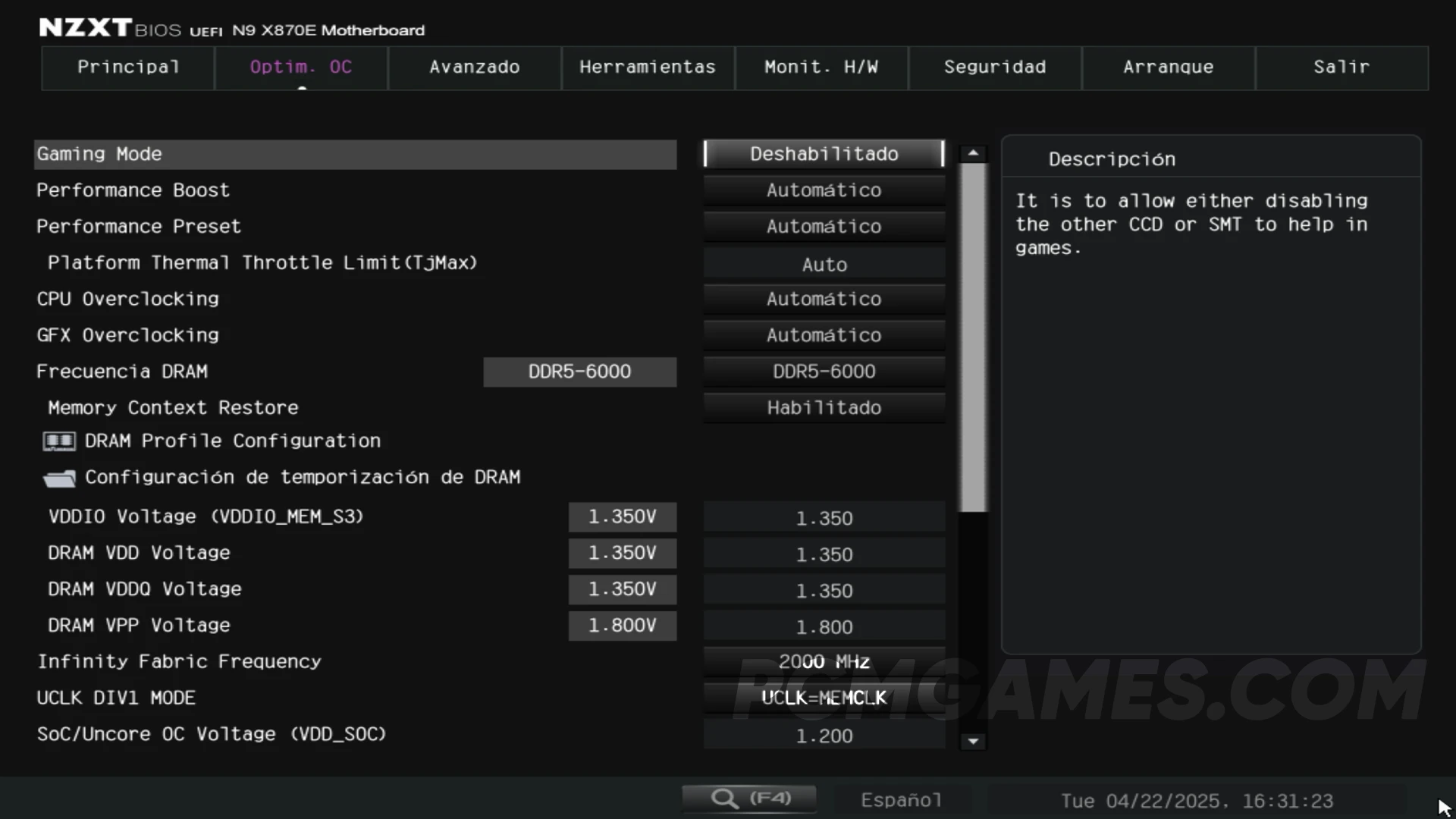Open Performance Boost Automático dropdown
Viewport: 1456px width, 819px height.
[x=824, y=190]
